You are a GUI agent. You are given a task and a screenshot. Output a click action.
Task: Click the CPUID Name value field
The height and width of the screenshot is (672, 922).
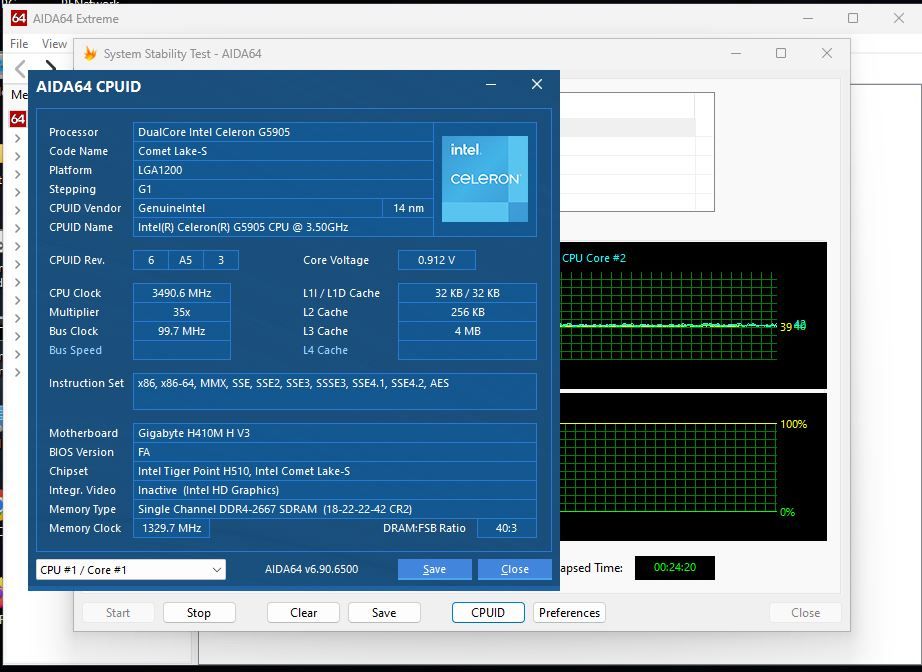tap(283, 227)
